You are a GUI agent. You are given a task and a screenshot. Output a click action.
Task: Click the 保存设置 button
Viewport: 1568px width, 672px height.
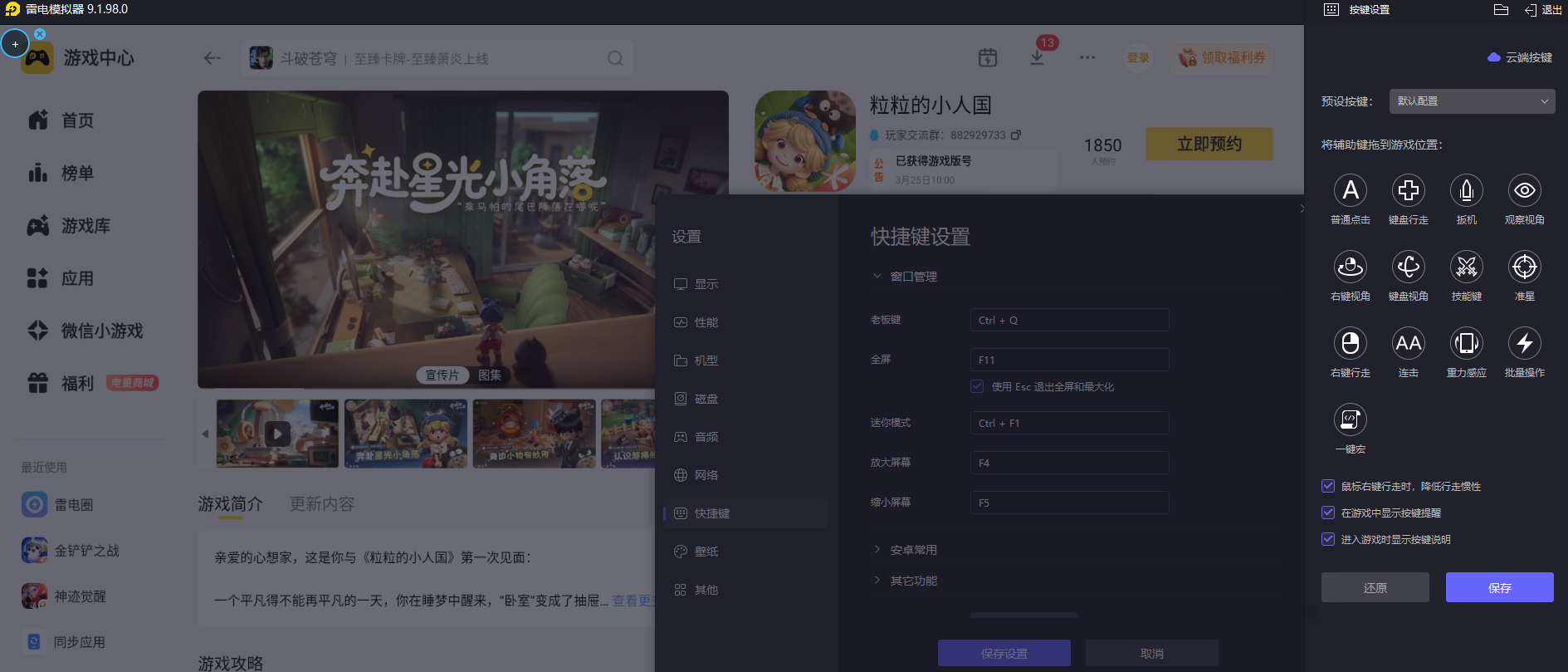coord(1004,653)
